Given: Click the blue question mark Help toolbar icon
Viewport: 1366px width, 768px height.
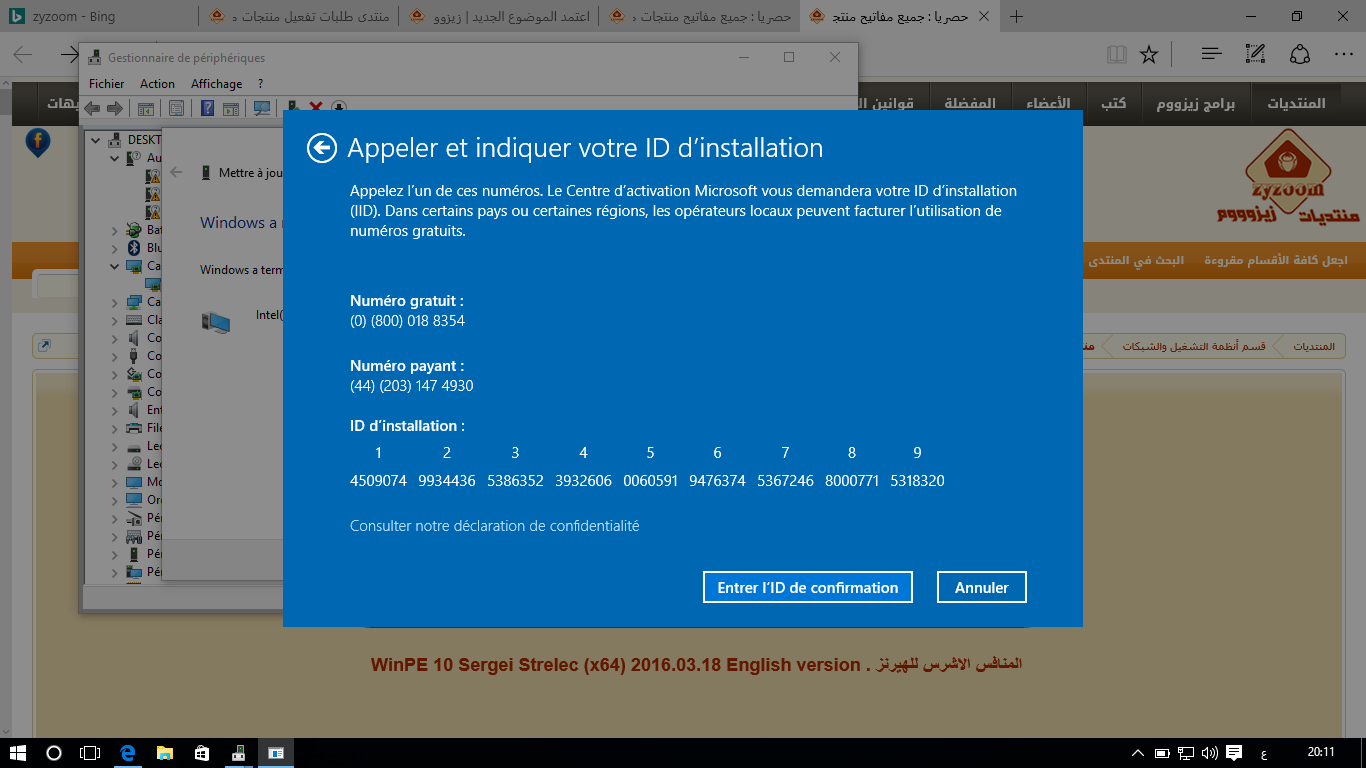Looking at the screenshot, I should coord(207,108).
